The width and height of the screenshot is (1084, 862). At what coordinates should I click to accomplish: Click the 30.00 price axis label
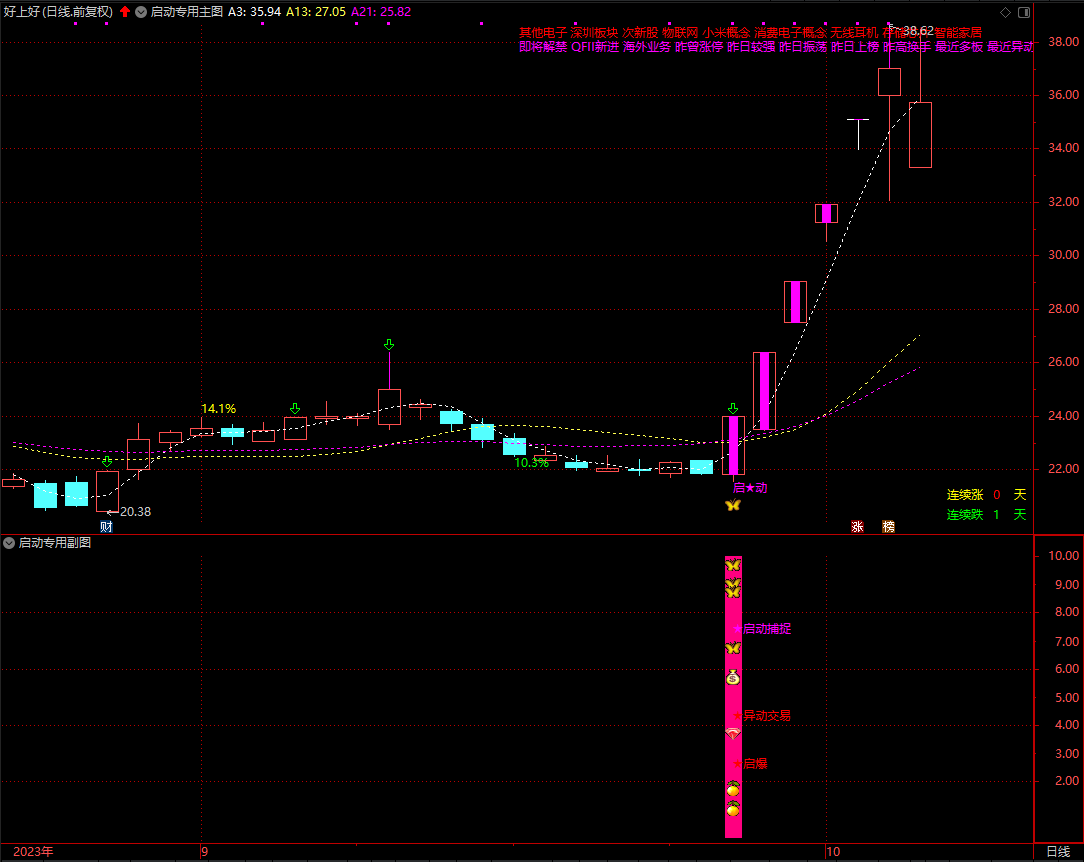pos(1063,255)
